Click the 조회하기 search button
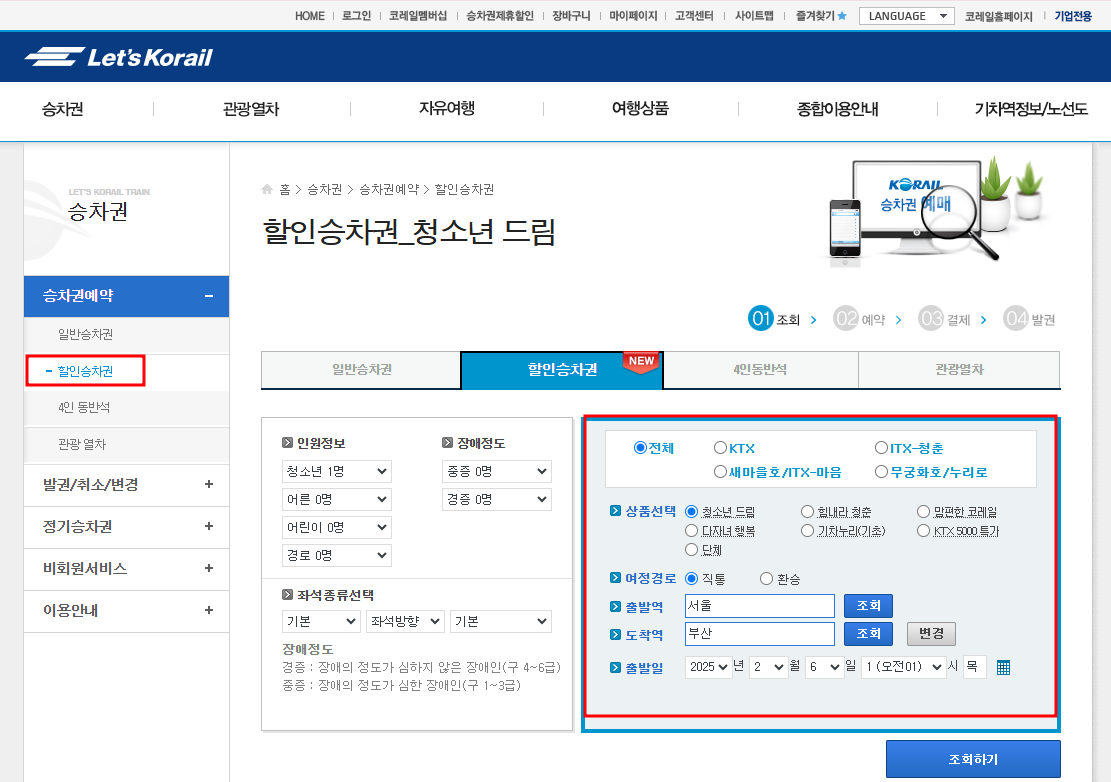This screenshot has width=1111, height=782. [973, 759]
